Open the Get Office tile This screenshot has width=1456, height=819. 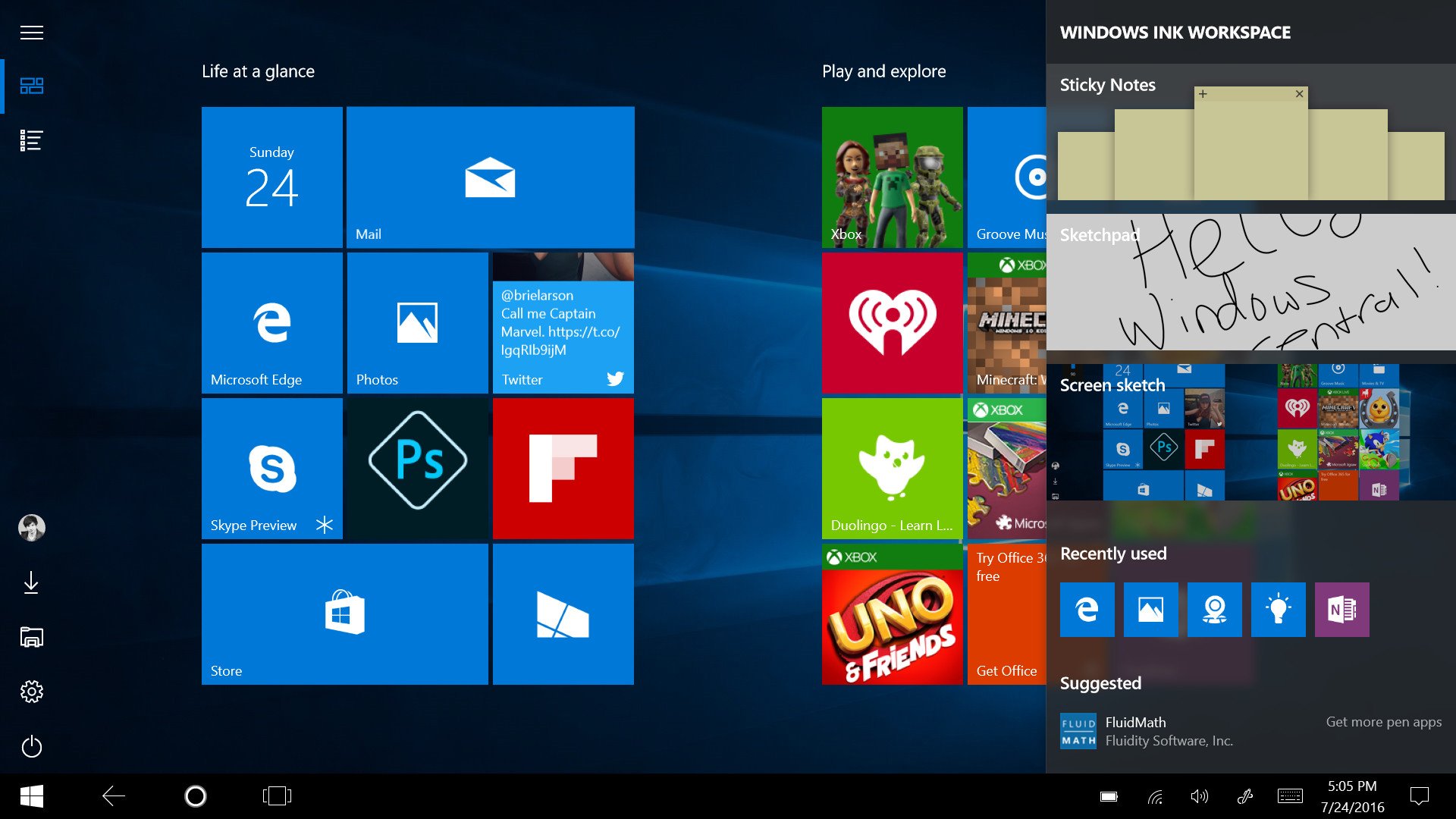(x=1007, y=614)
